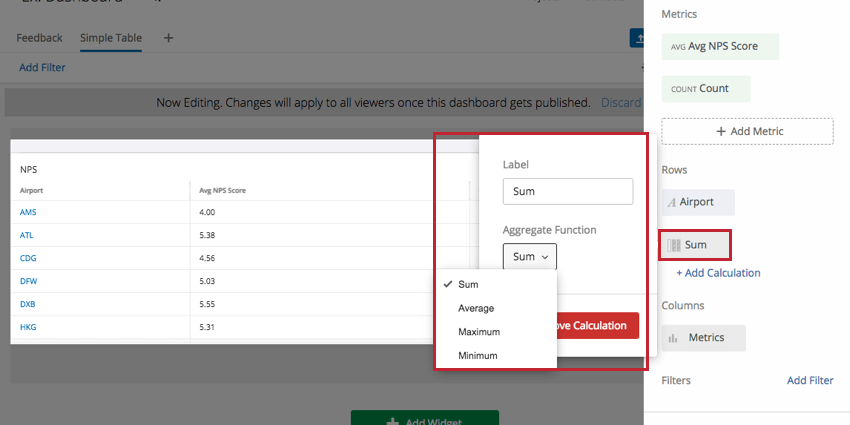This screenshot has width=850, height=425.
Task: Select the Airport row field chip
Action: click(697, 202)
